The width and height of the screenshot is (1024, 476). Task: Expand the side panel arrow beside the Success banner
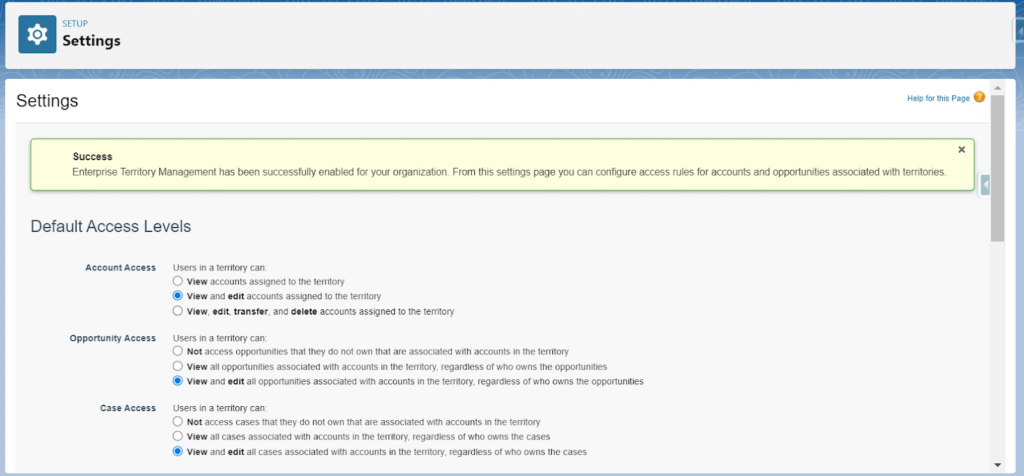985,185
